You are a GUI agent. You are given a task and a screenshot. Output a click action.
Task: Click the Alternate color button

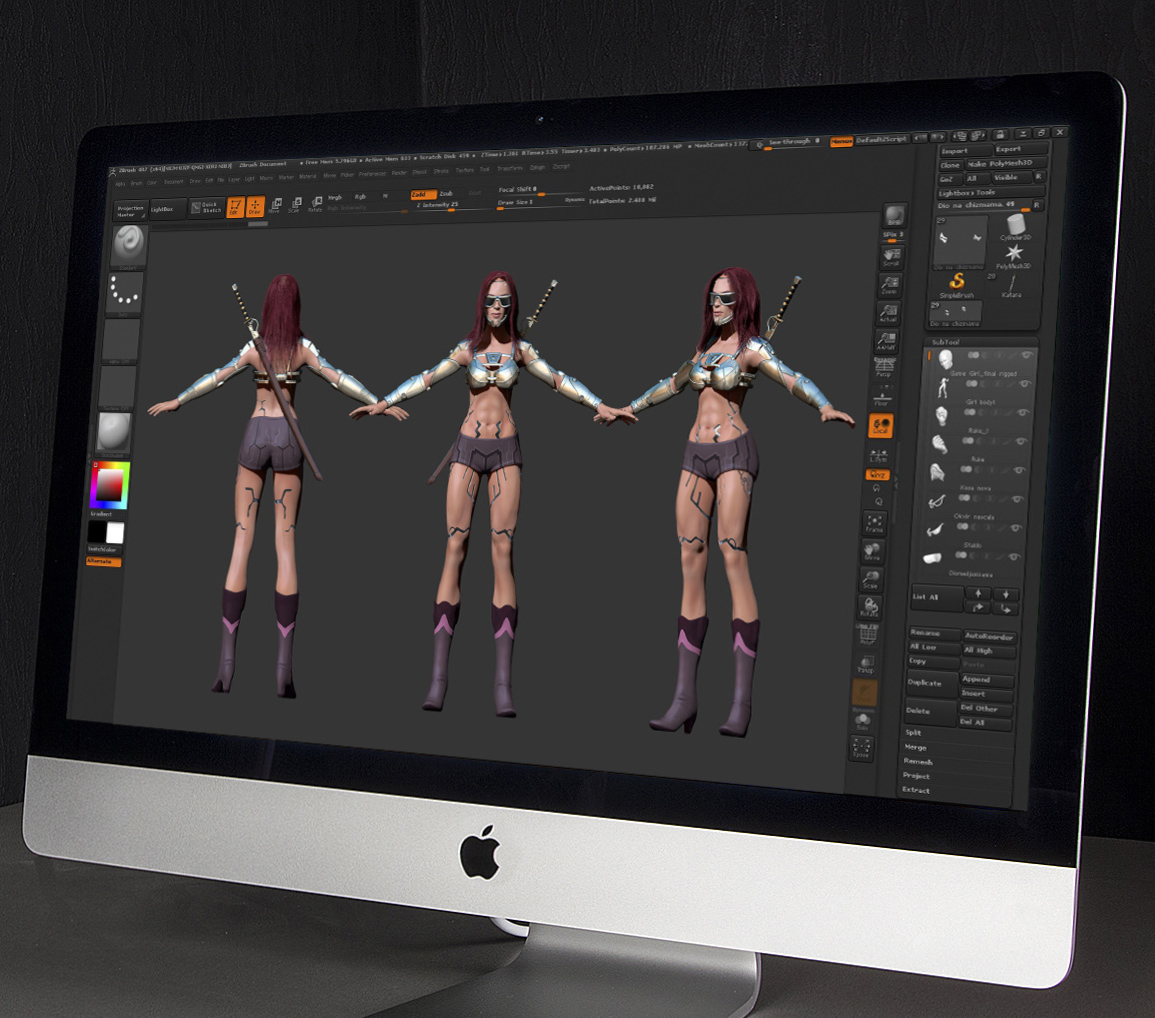(103, 561)
